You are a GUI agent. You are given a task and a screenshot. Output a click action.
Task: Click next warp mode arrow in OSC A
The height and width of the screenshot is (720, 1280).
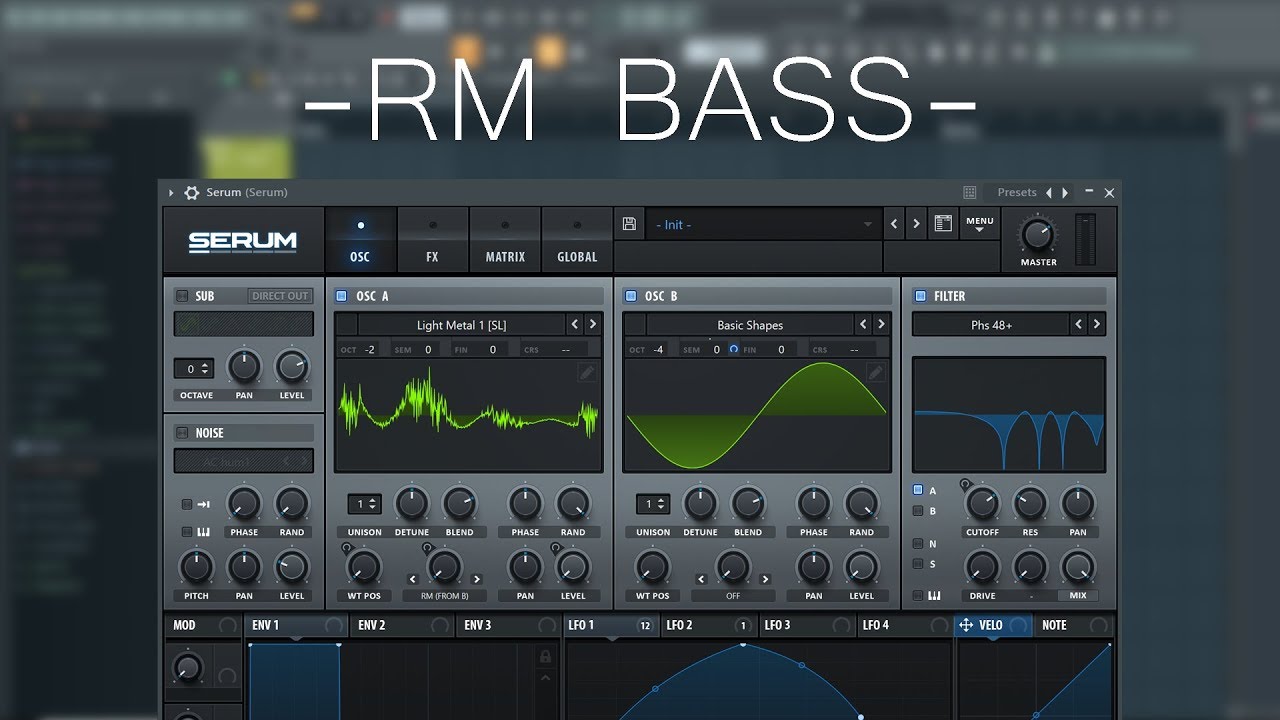[476, 579]
